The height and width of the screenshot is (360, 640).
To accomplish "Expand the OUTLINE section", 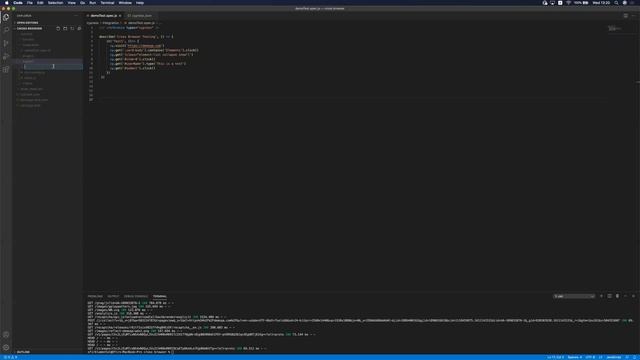I will (x=23, y=351).
